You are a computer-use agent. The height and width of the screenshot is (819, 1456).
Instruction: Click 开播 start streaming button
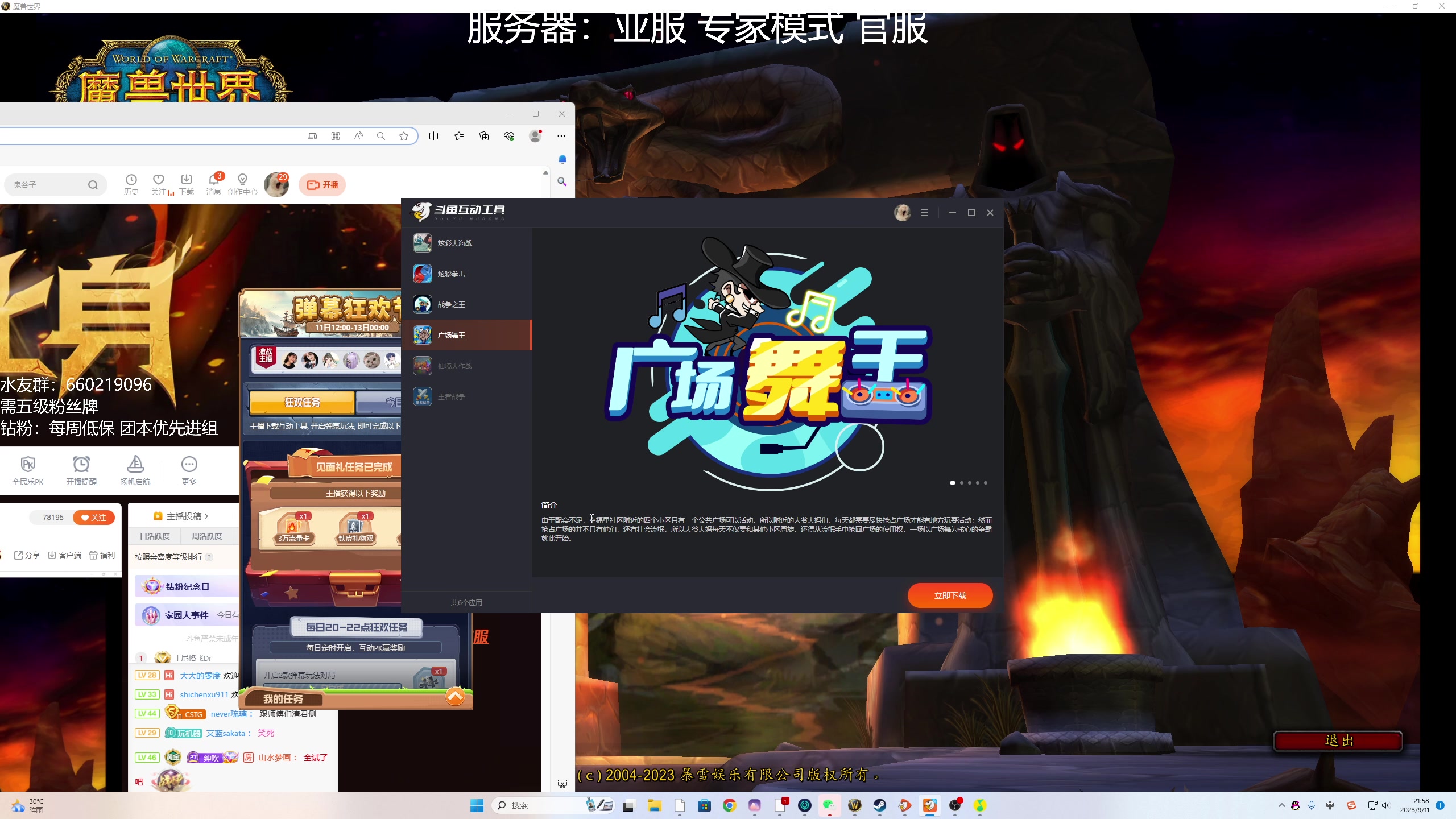click(322, 185)
